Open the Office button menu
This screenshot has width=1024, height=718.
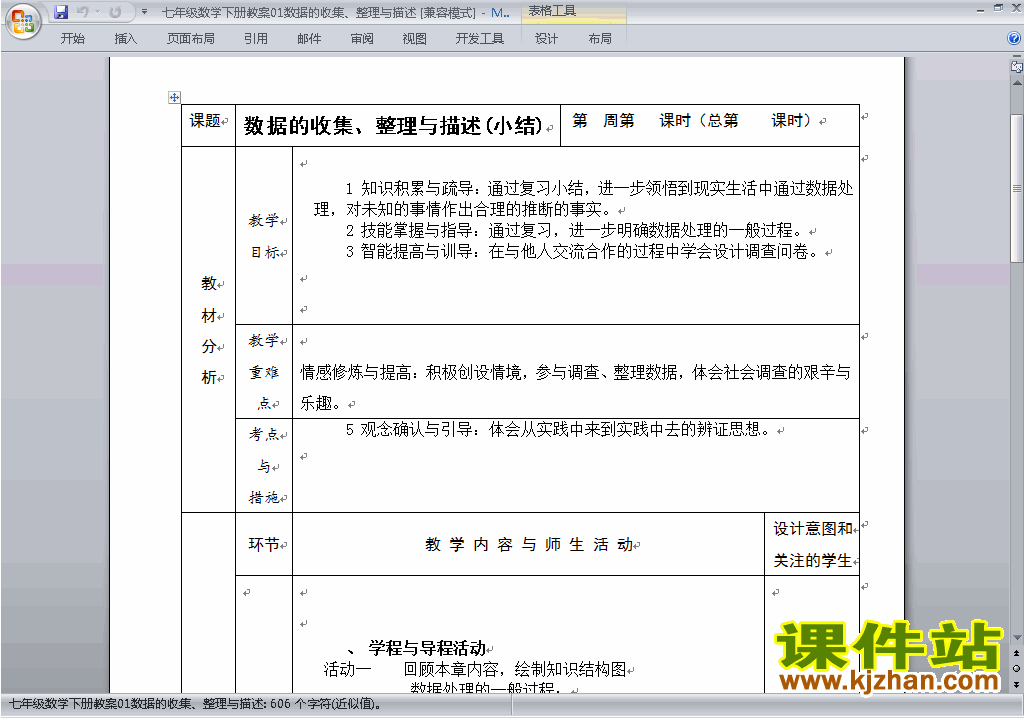point(24,21)
